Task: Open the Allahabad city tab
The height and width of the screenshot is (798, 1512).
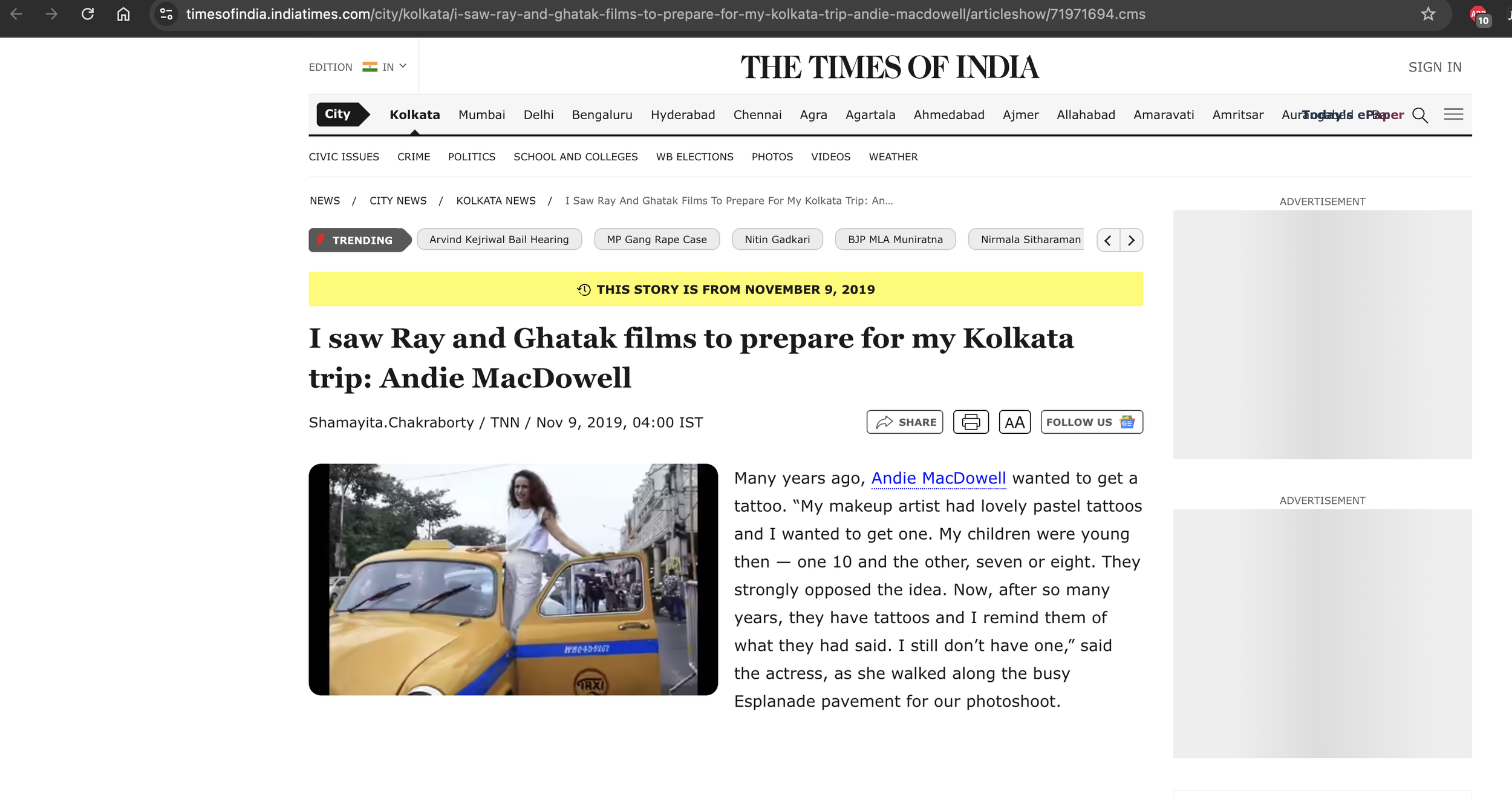Action: (x=1086, y=115)
